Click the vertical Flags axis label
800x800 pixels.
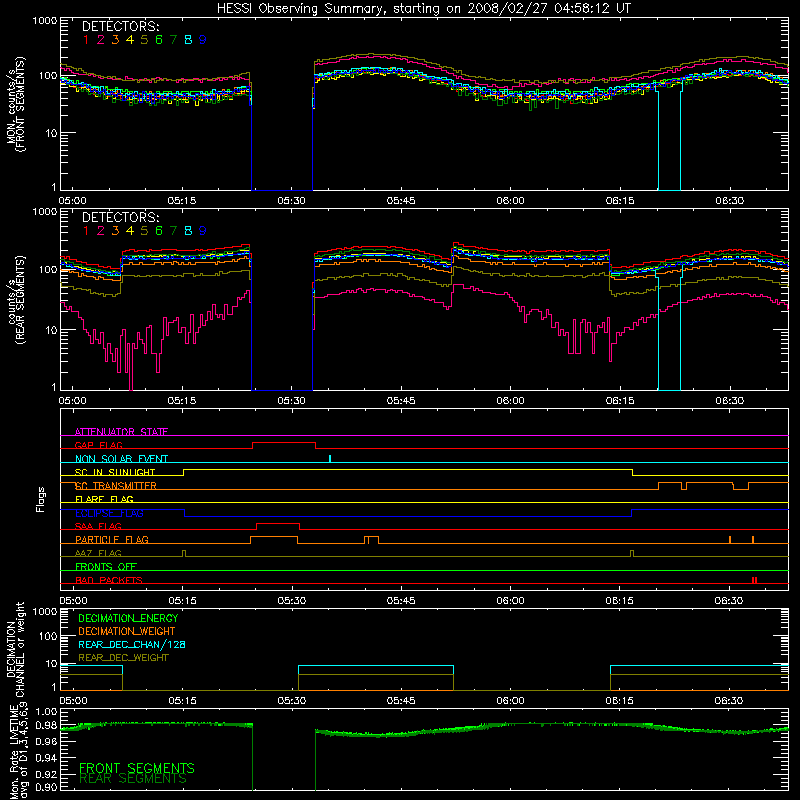tap(41, 499)
